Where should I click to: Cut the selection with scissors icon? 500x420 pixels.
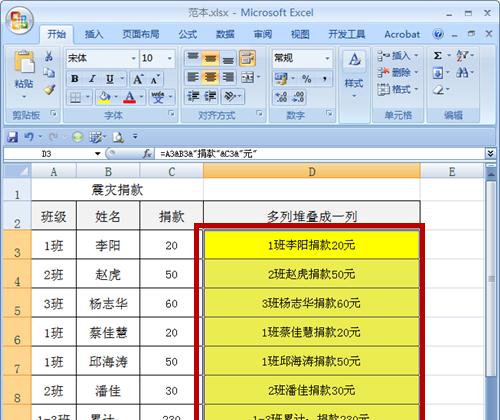tap(49, 56)
